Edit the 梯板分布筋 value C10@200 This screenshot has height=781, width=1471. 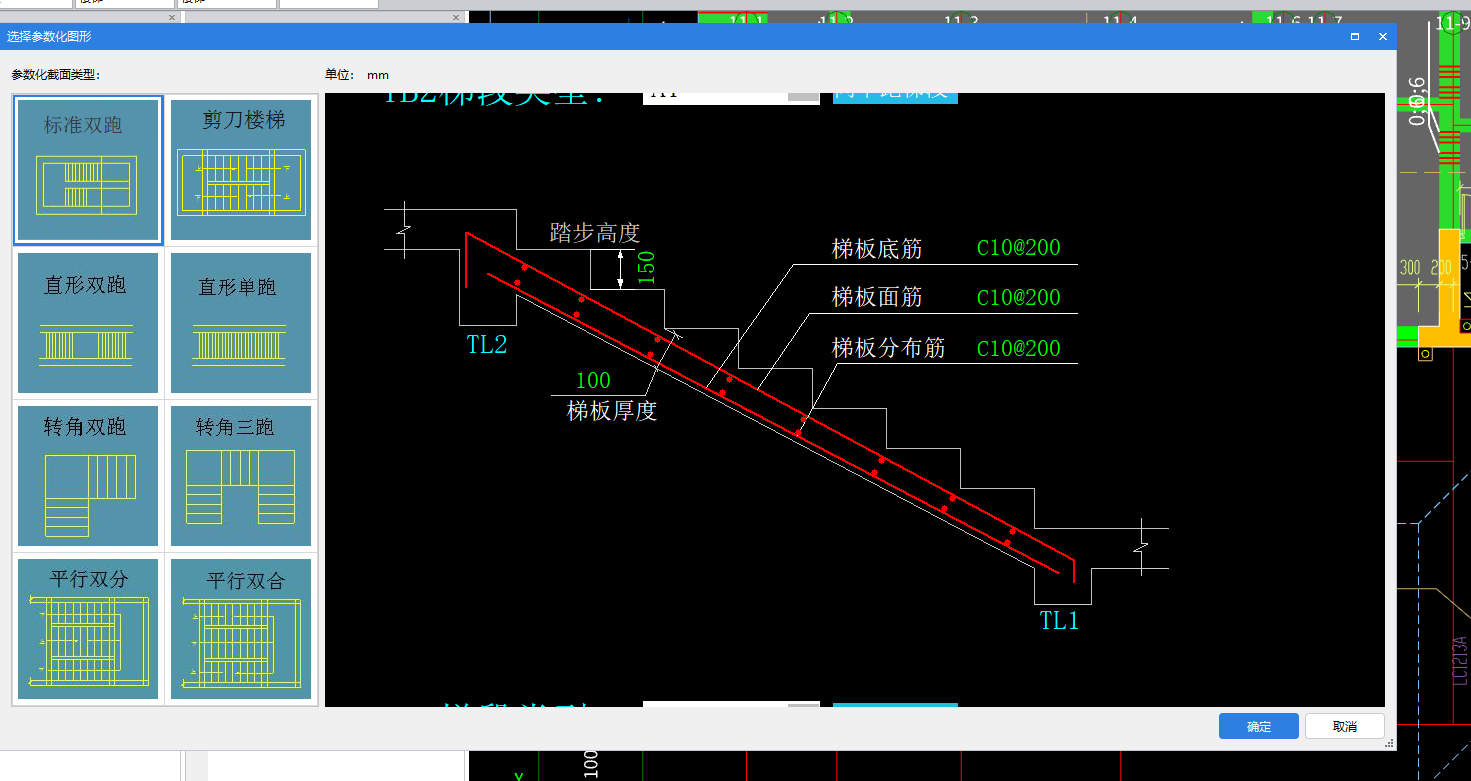pos(1018,348)
